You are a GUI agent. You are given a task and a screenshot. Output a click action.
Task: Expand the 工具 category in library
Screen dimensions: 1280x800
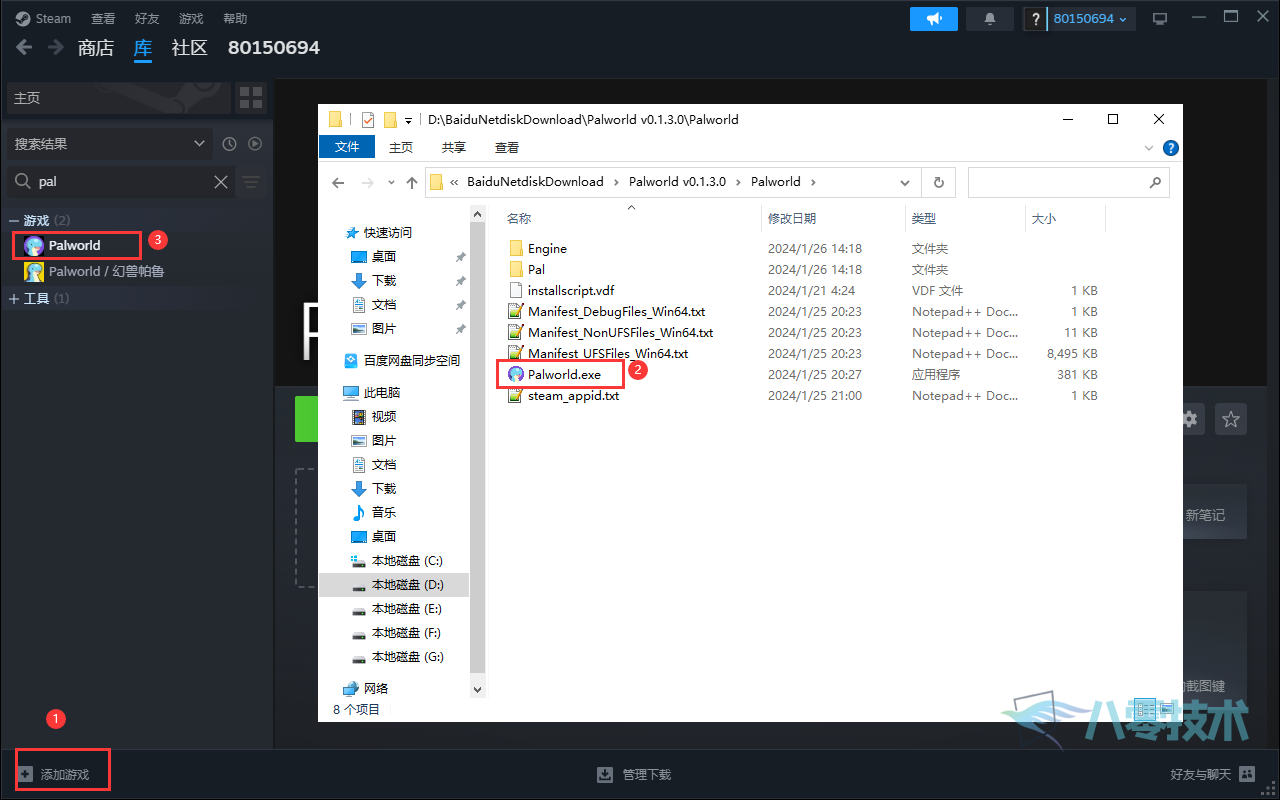(x=14, y=298)
